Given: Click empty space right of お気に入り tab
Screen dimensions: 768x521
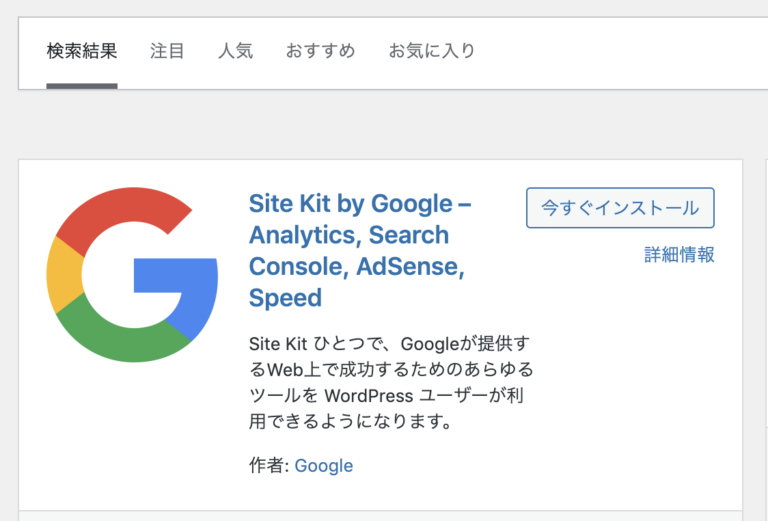Looking at the screenshot, I should pyautogui.click(x=620, y=50).
